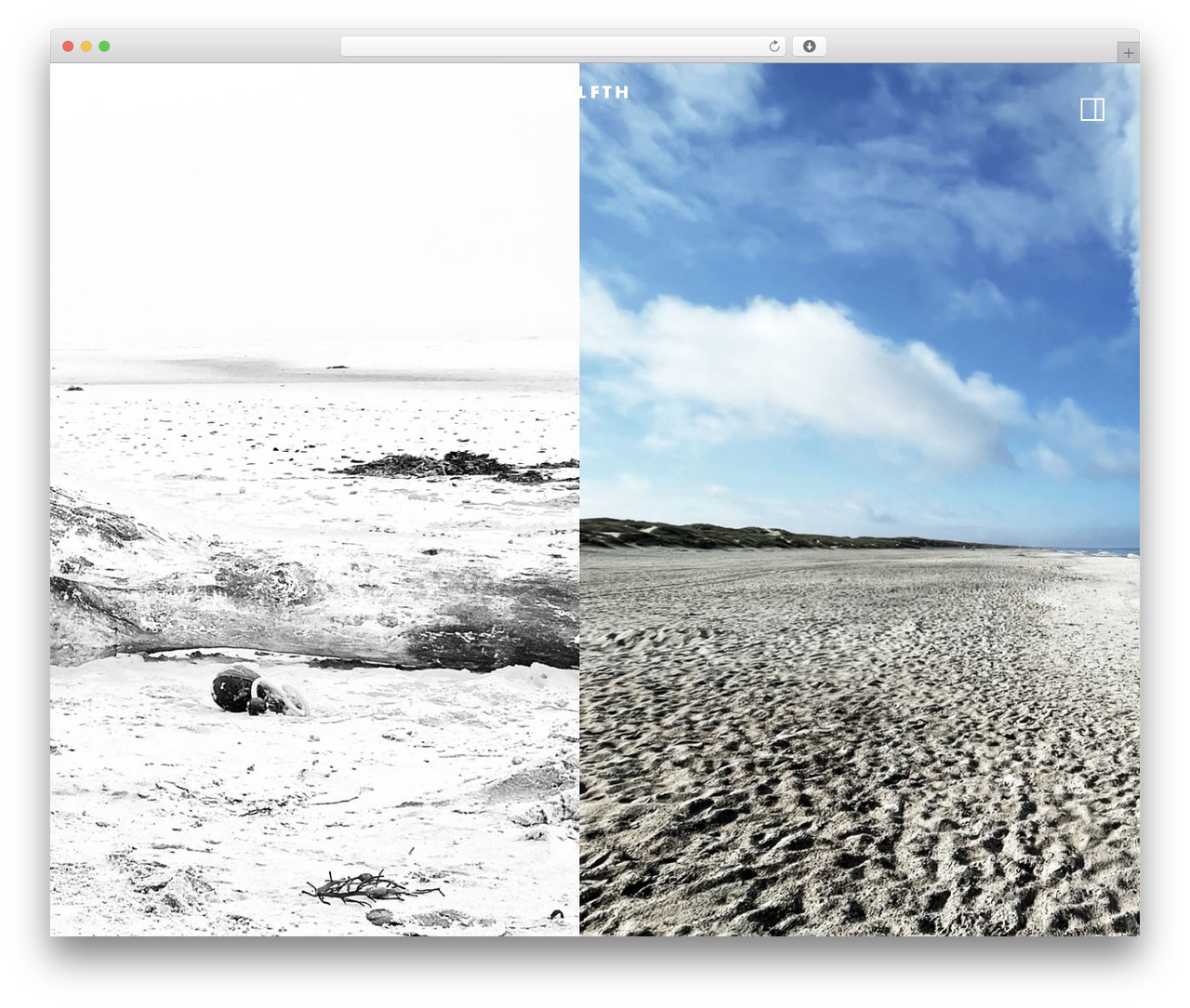The width and height of the screenshot is (1190, 1008).
Task: Close the window with the red button
Action: (x=68, y=46)
